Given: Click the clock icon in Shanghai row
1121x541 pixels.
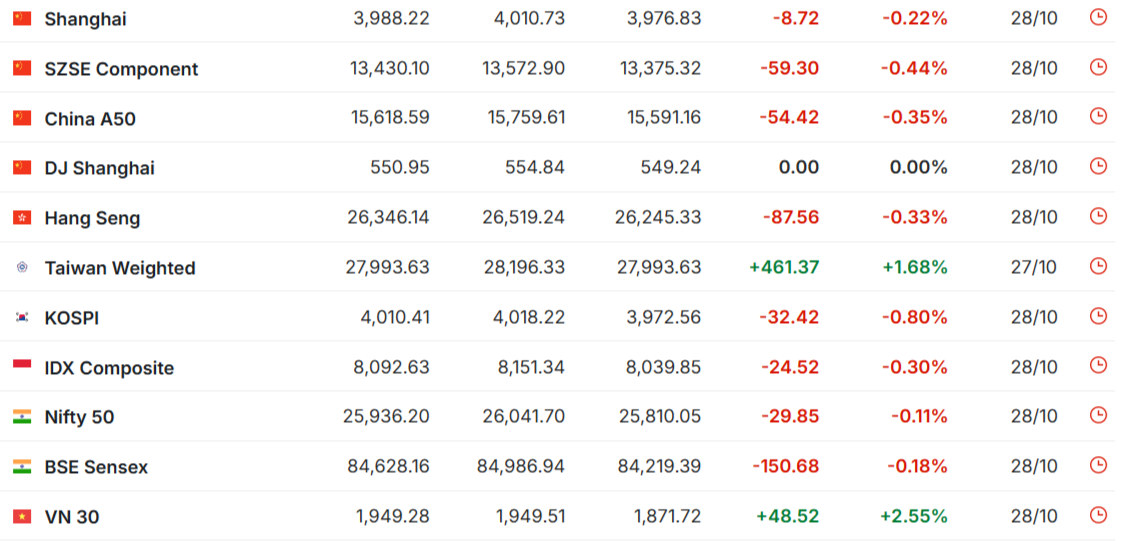Looking at the screenshot, I should pos(1098,16).
